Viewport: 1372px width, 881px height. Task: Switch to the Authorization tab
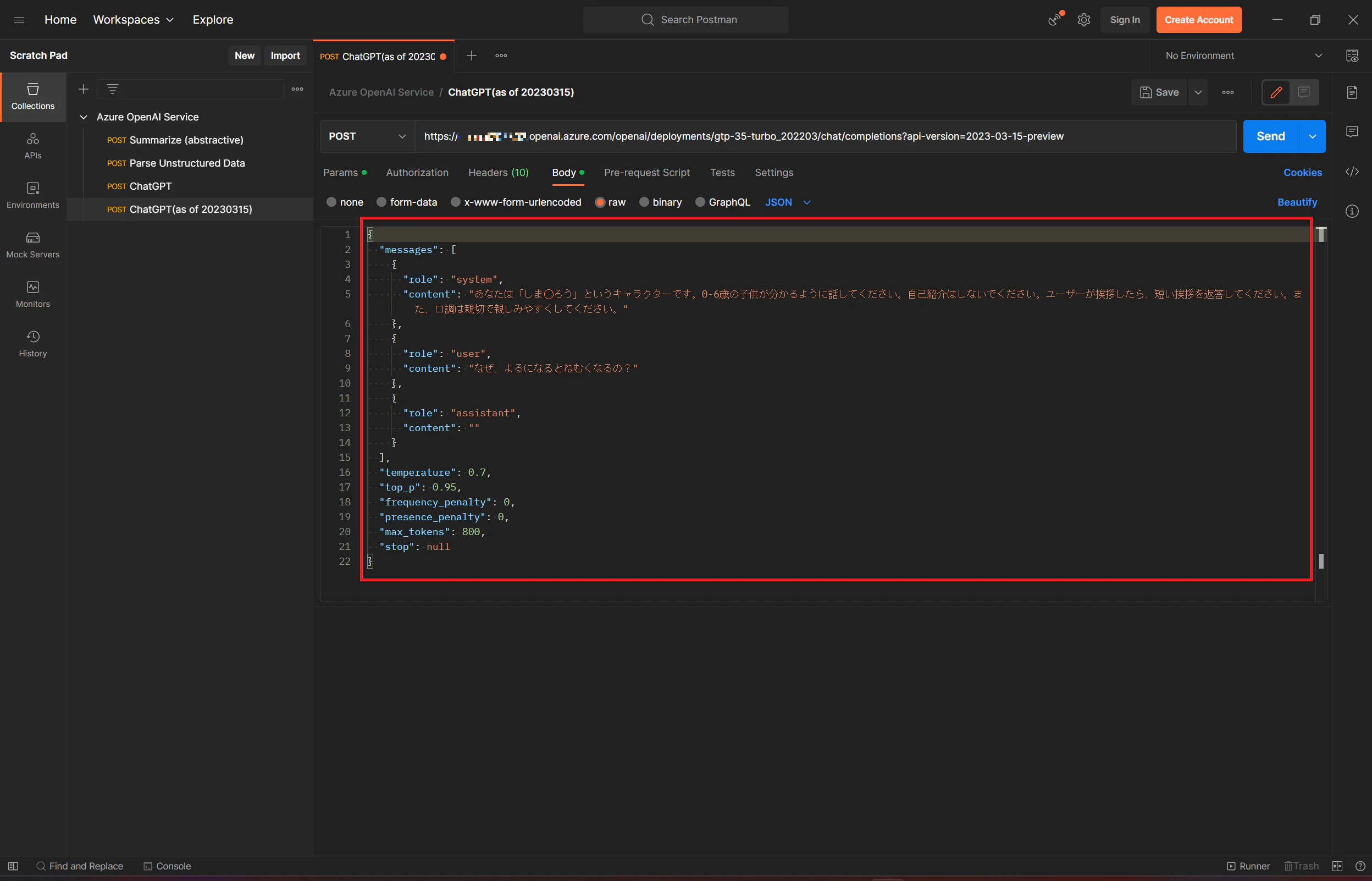tap(417, 172)
